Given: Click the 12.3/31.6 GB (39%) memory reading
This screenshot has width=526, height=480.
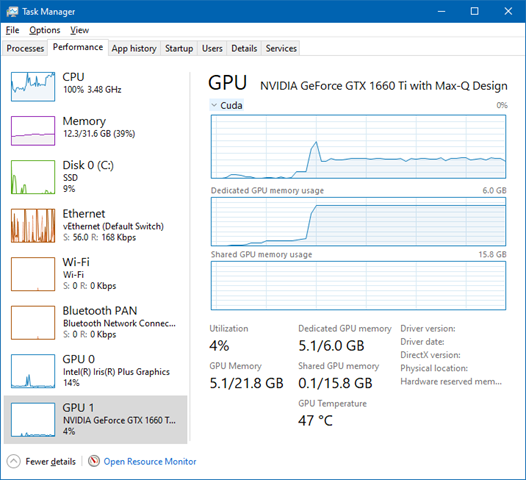Looking at the screenshot, I should pos(99,134).
